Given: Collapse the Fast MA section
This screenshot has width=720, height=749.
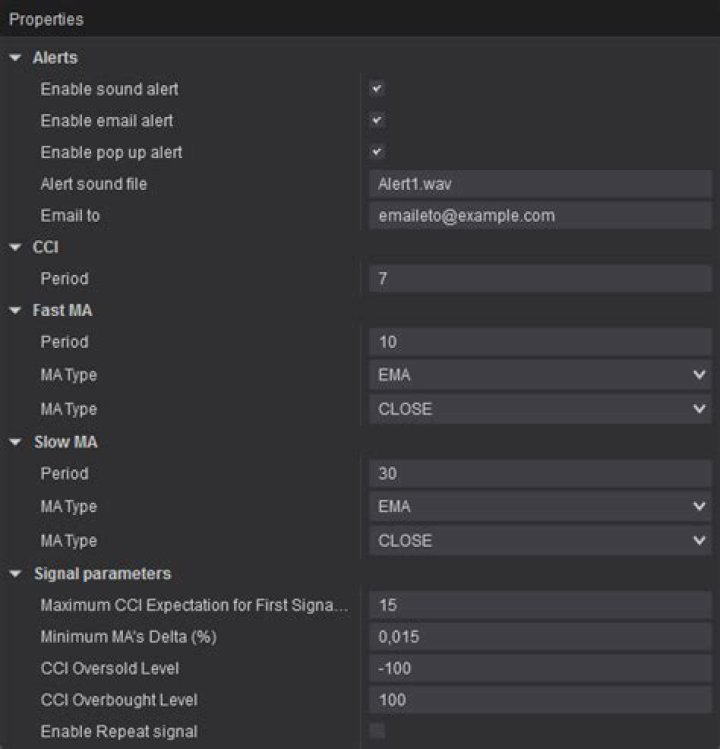Looking at the screenshot, I should pos(15,310).
